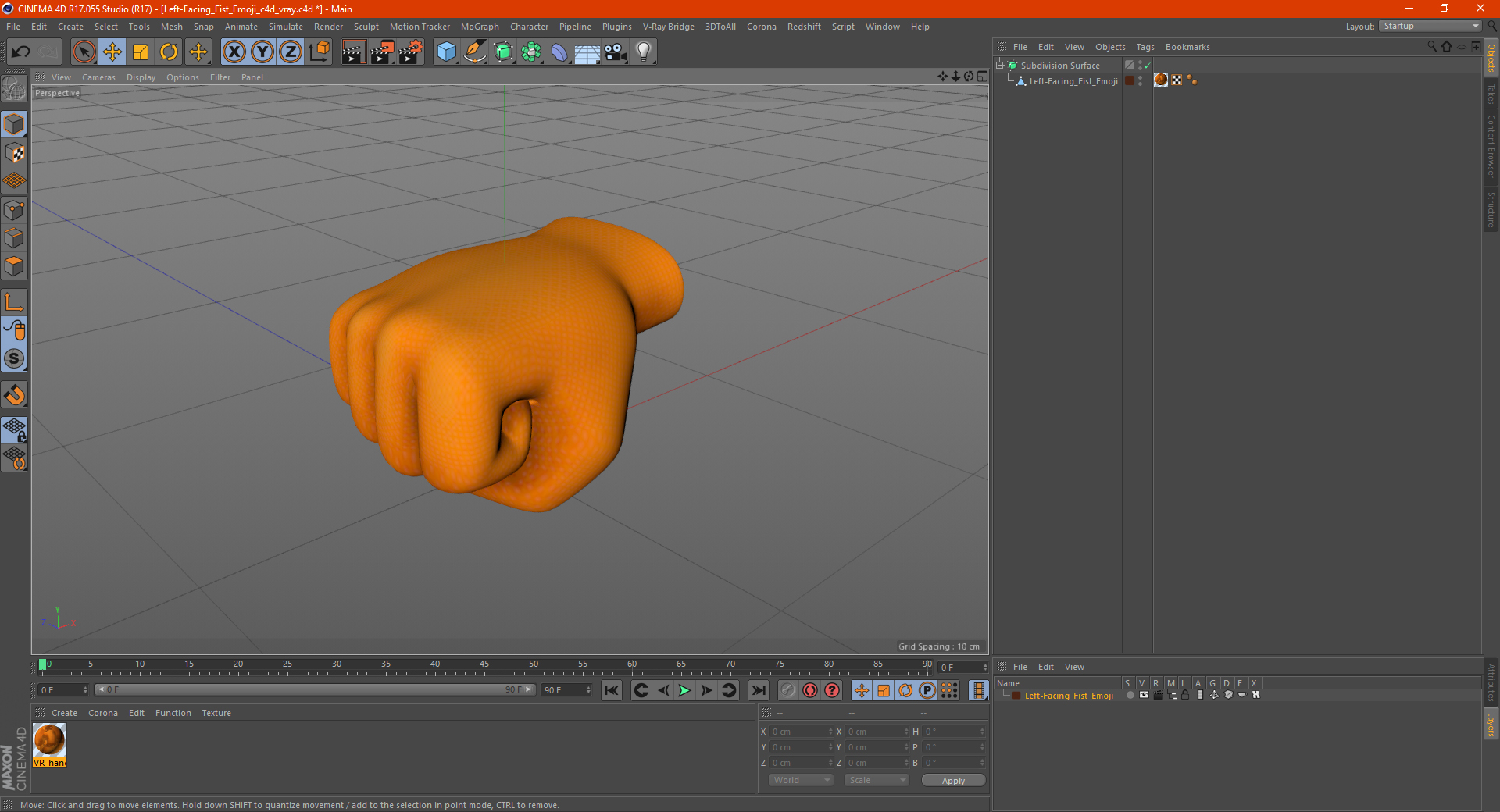Select the Scale tool

[141, 52]
